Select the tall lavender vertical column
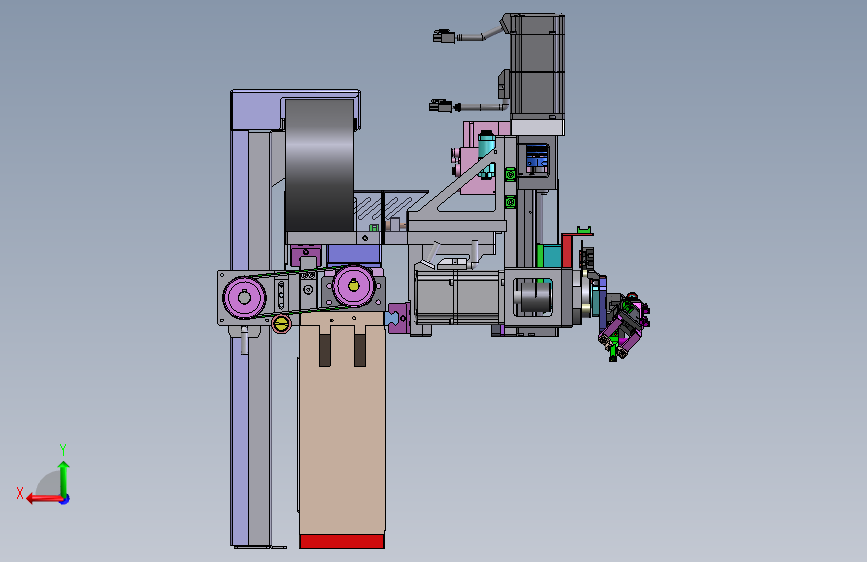The width and height of the screenshot is (867, 562). coord(241,337)
